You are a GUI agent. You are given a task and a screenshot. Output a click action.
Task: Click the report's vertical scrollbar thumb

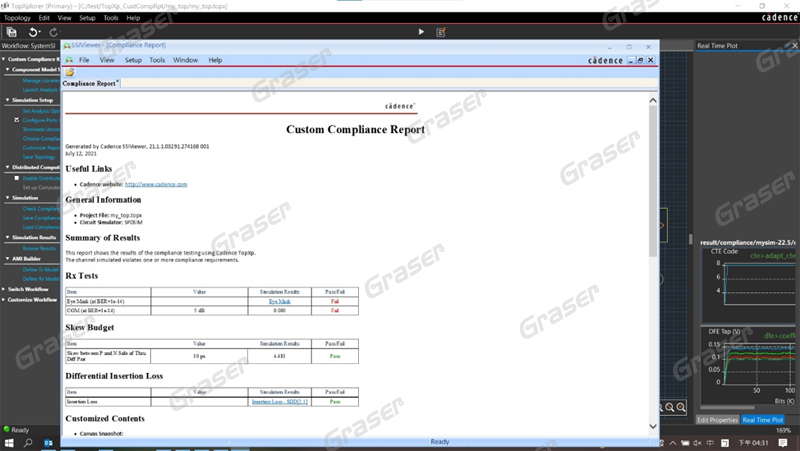[653, 181]
